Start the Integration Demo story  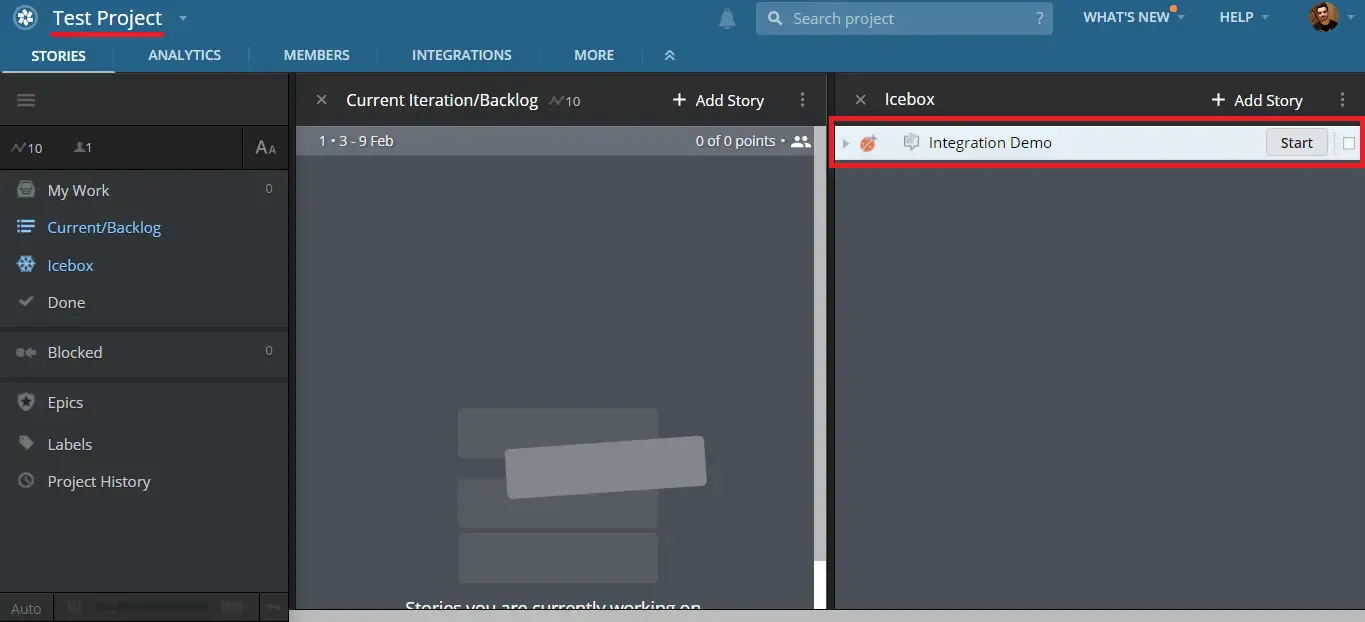1296,142
